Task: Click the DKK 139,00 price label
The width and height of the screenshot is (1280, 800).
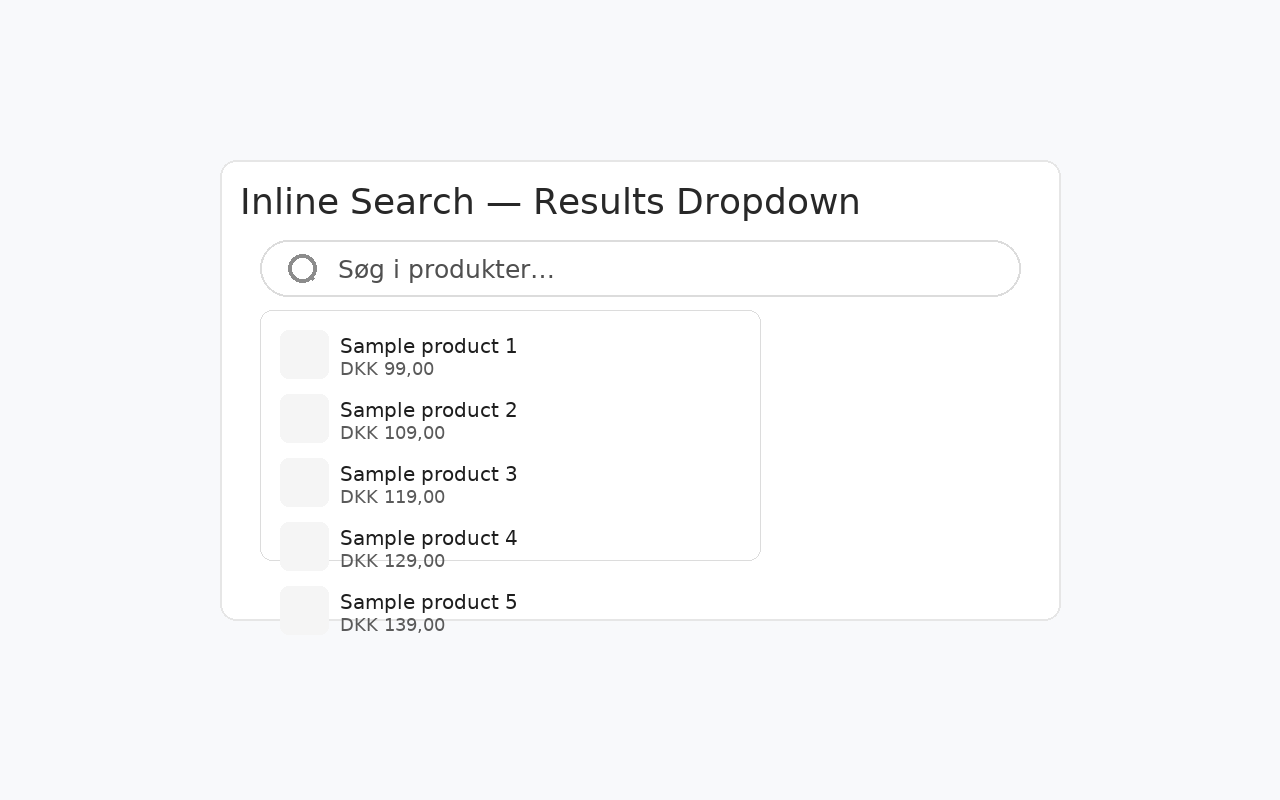Action: (392, 625)
